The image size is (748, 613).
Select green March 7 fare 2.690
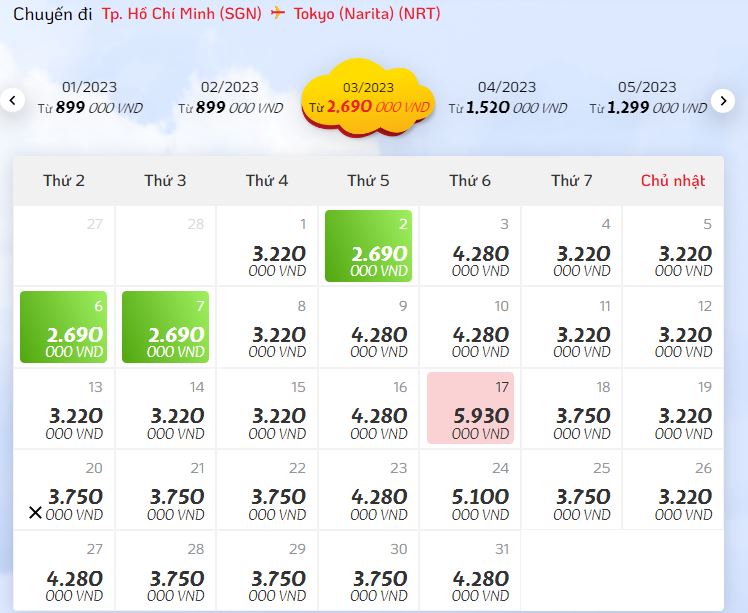[166, 327]
